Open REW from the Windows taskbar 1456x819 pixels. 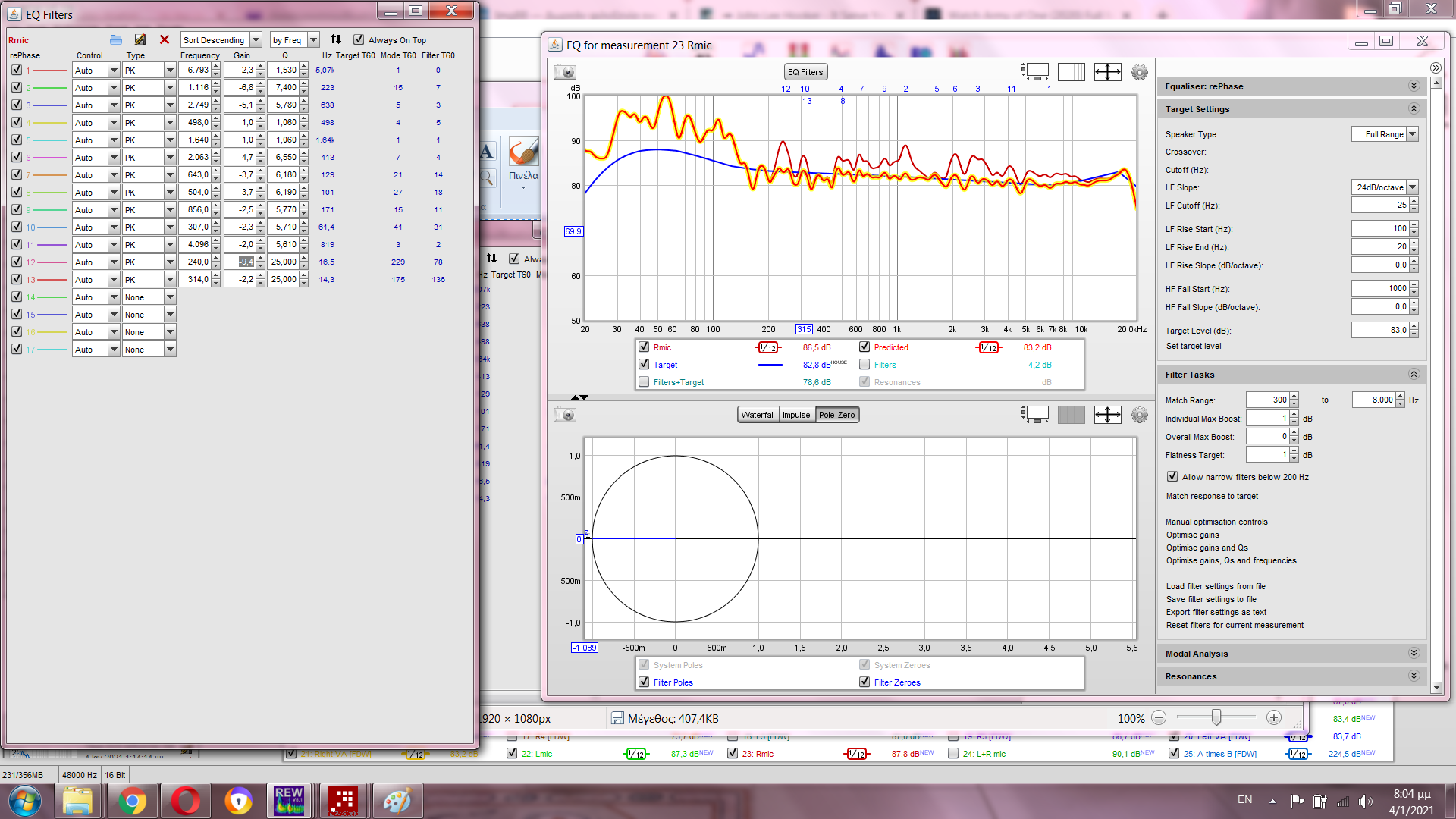289,801
